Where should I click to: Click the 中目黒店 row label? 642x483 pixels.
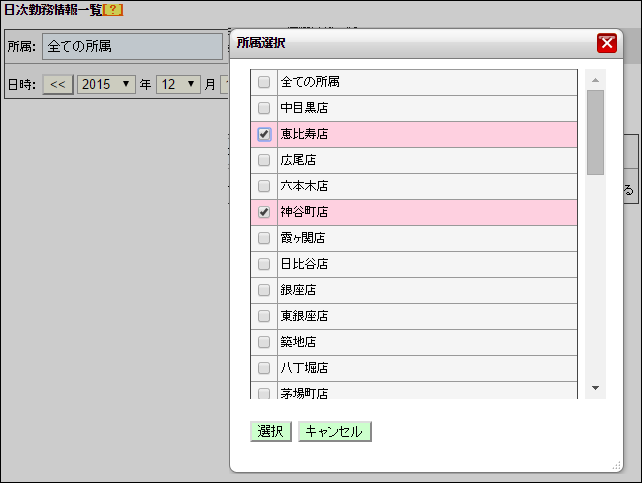click(304, 108)
